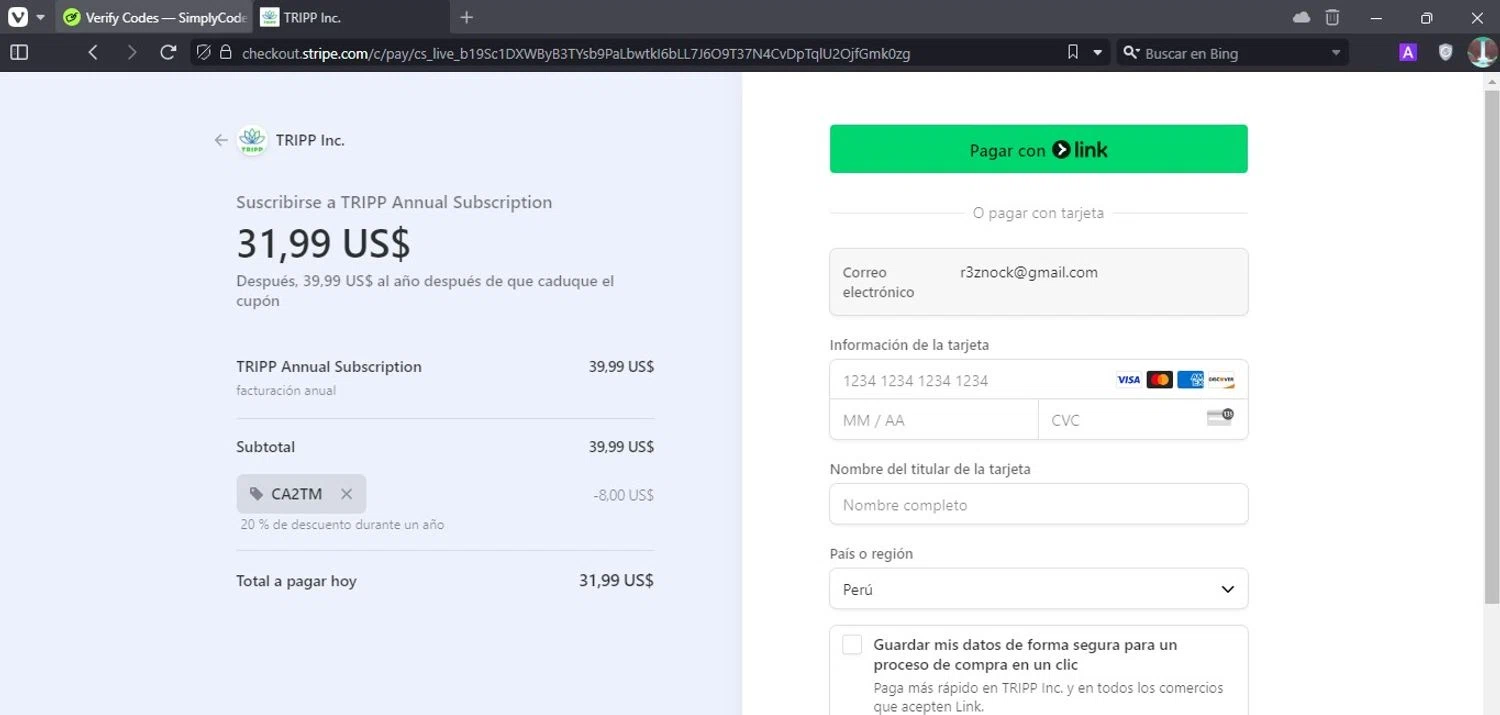The height and width of the screenshot is (715, 1500).
Task: Open the País o región dropdown
Action: point(1038,589)
